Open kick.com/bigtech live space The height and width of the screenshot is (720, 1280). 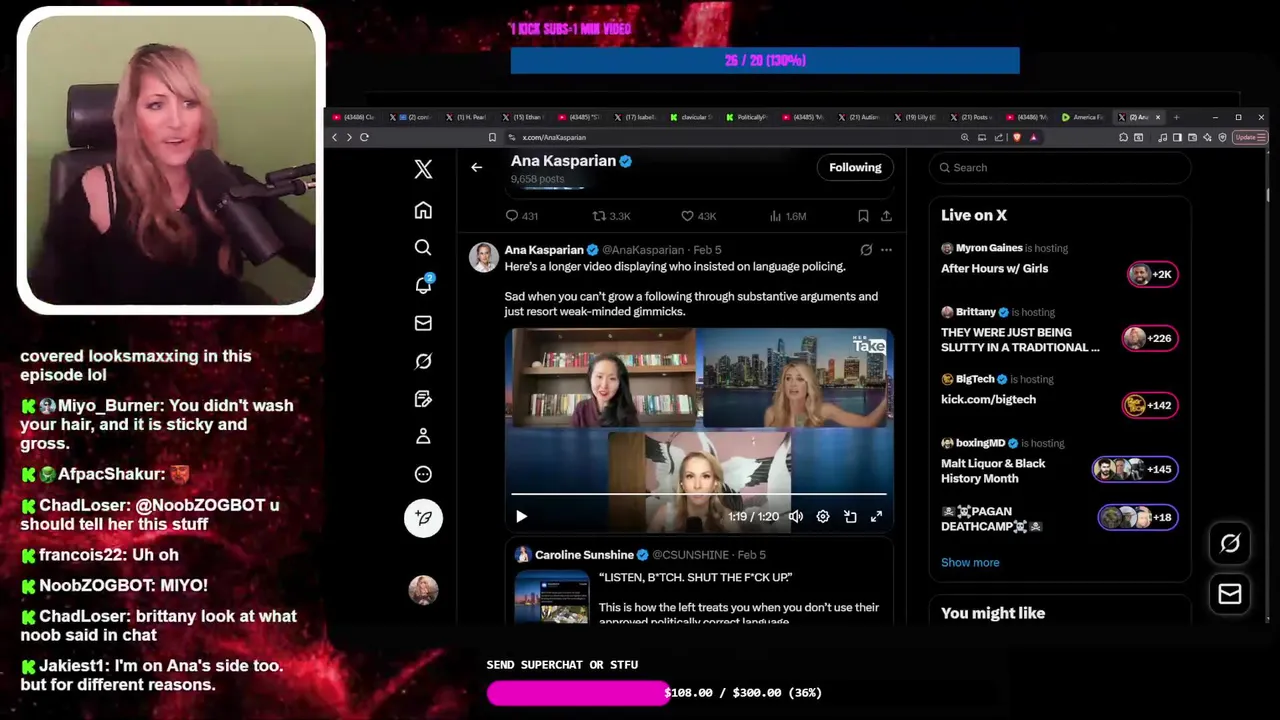coord(988,399)
